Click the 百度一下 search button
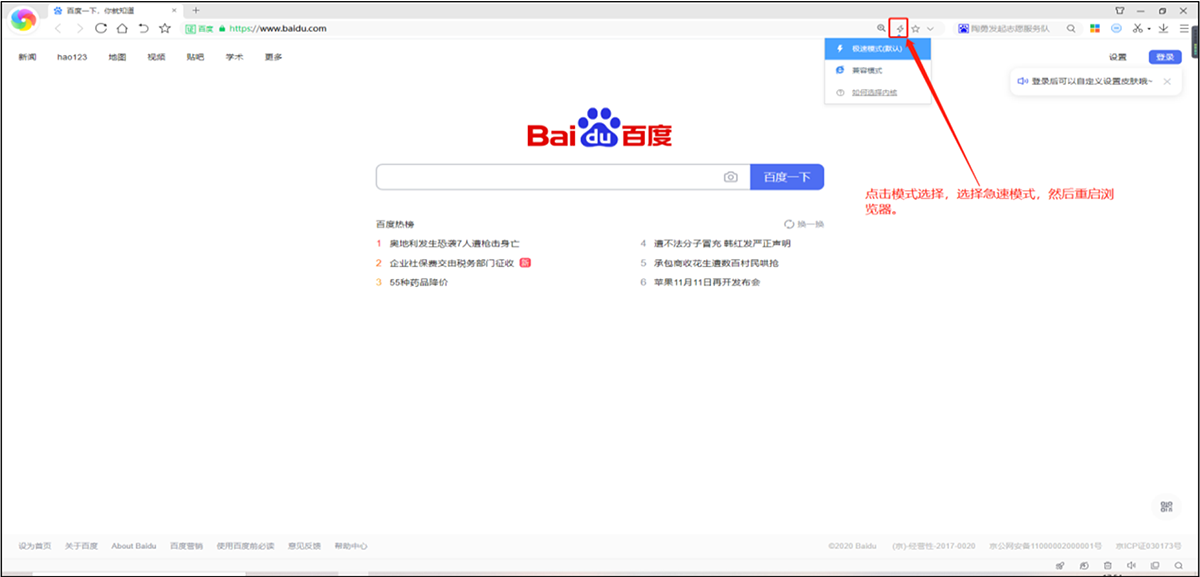The height and width of the screenshot is (577, 1200). pos(787,177)
